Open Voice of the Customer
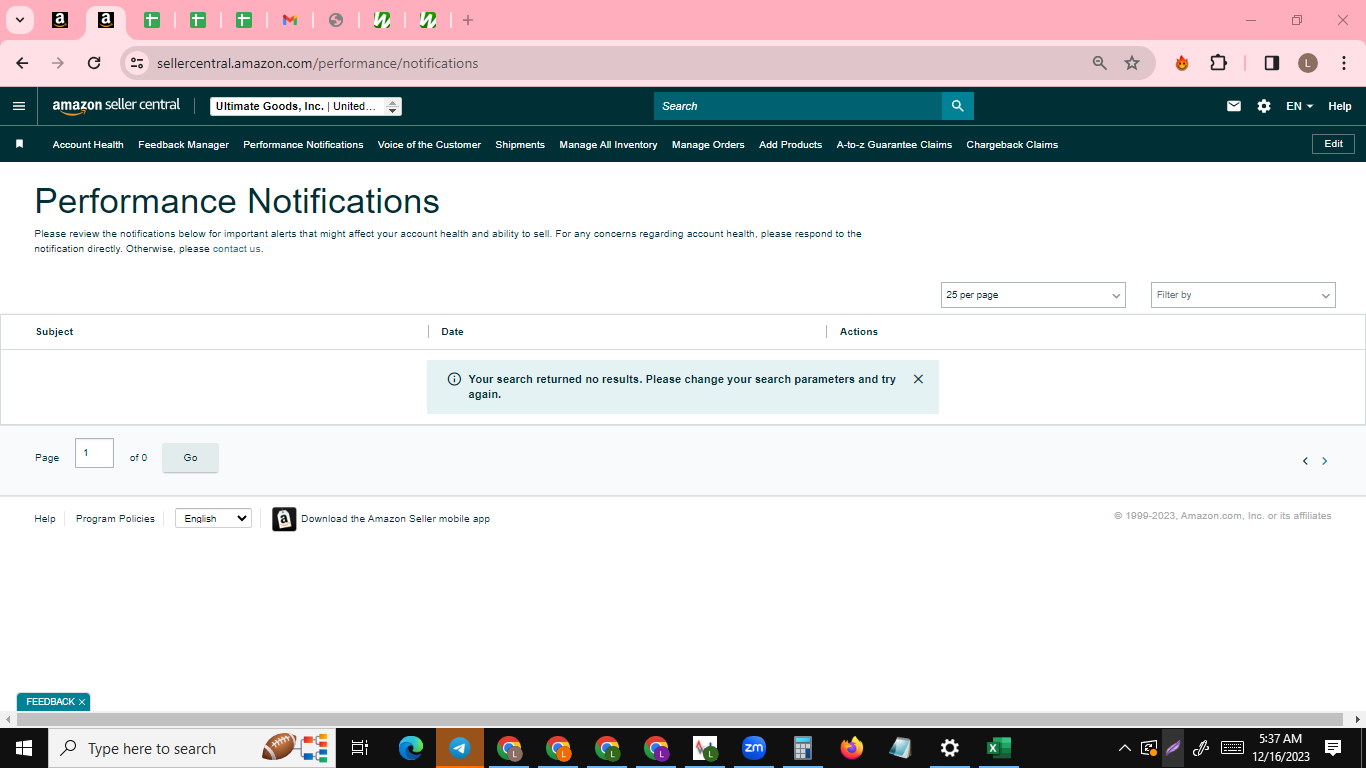The width and height of the screenshot is (1366, 768). pyautogui.click(x=429, y=144)
